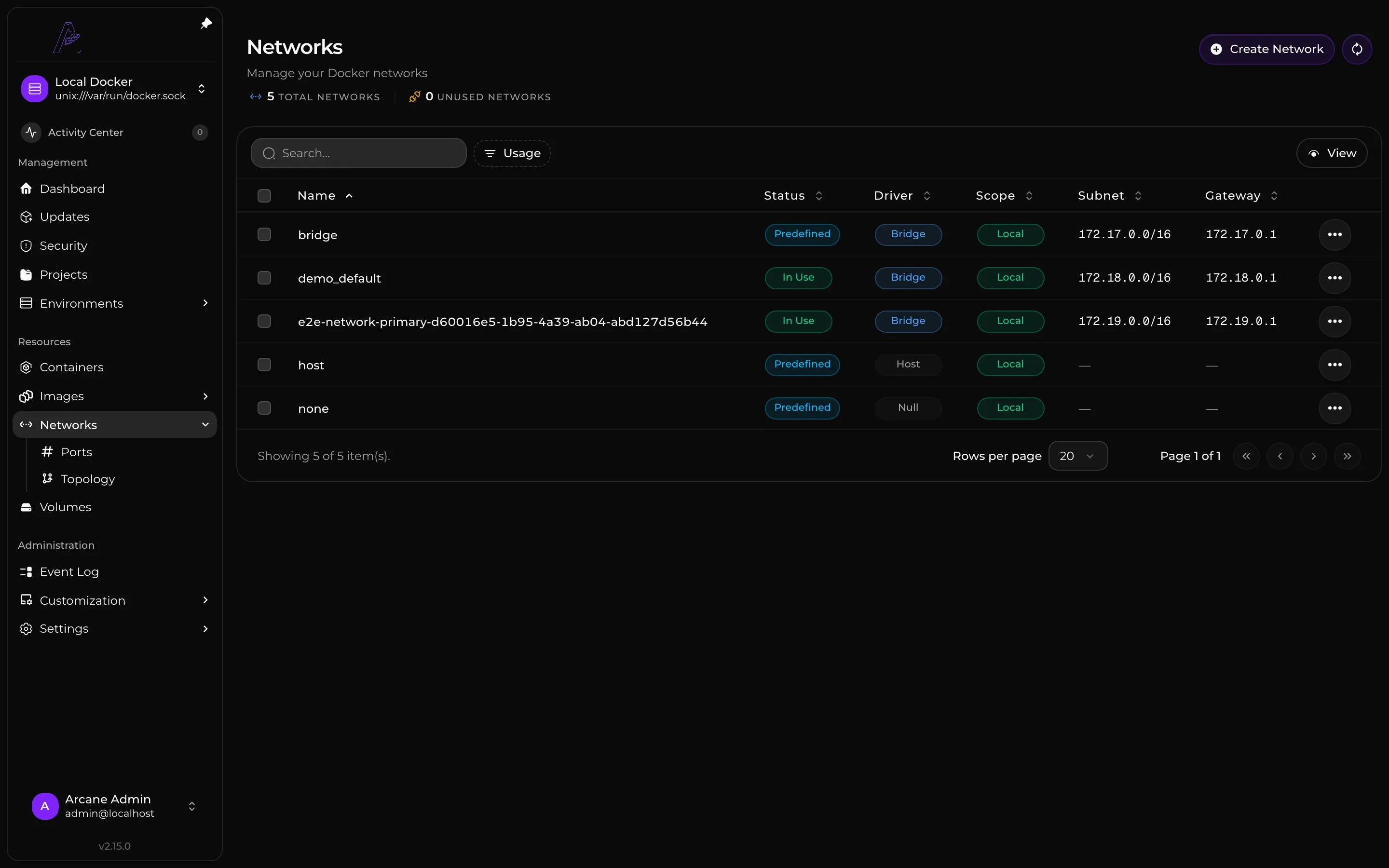Open actions menu for e2e-network-primary row
The image size is (1389, 868).
coord(1335,321)
